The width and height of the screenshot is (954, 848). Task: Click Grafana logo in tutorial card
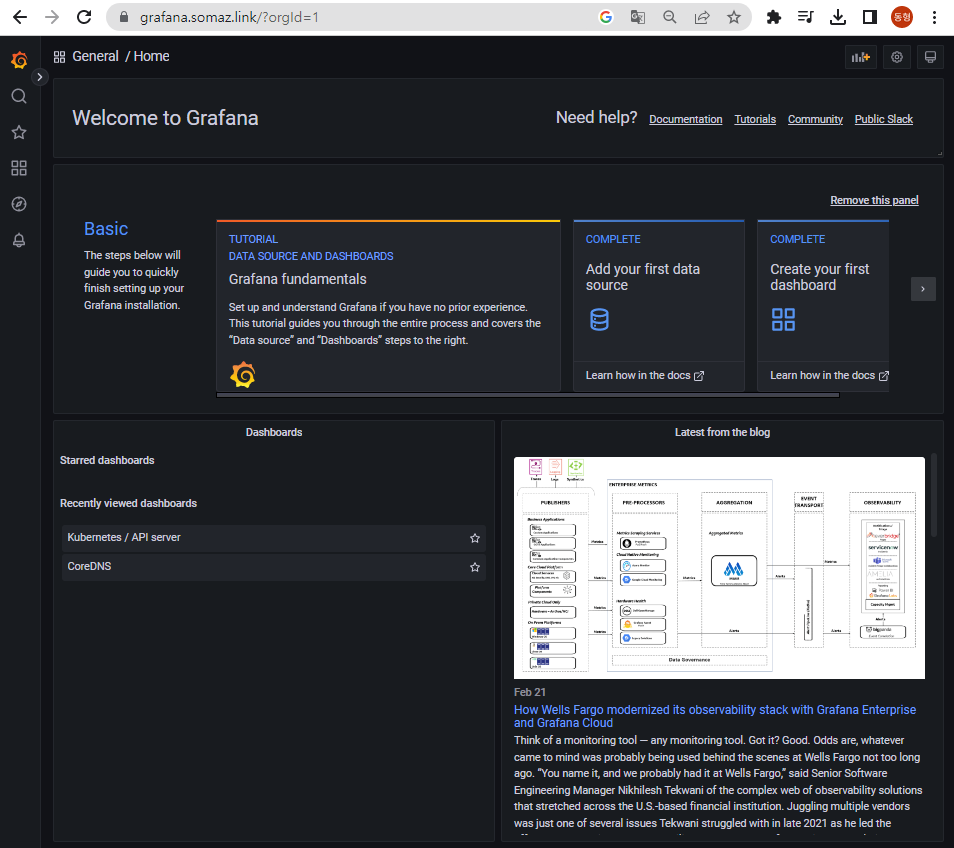tap(243, 375)
